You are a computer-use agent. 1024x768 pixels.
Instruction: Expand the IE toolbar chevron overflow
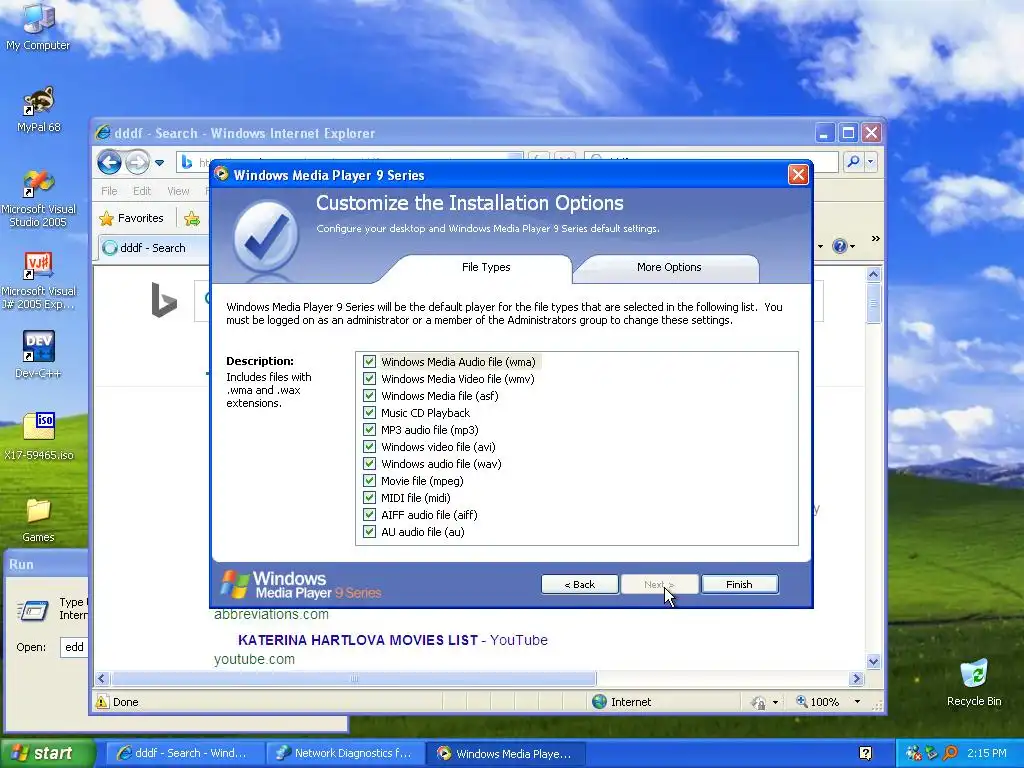tap(875, 239)
